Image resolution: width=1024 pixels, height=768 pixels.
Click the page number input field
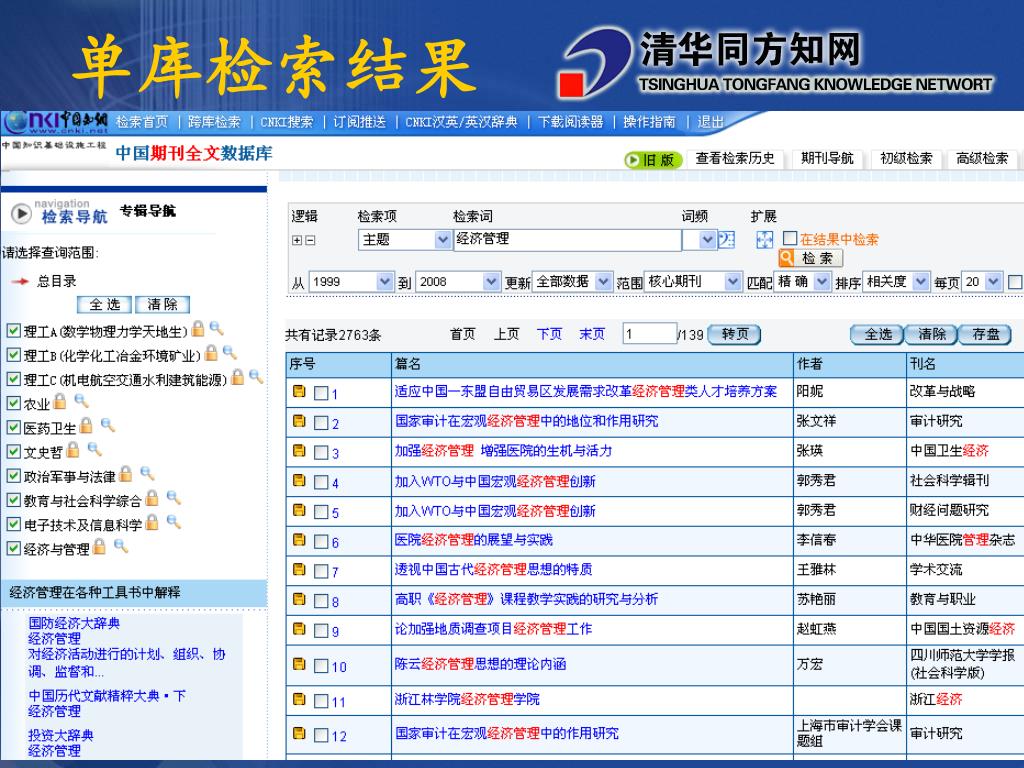[649, 334]
